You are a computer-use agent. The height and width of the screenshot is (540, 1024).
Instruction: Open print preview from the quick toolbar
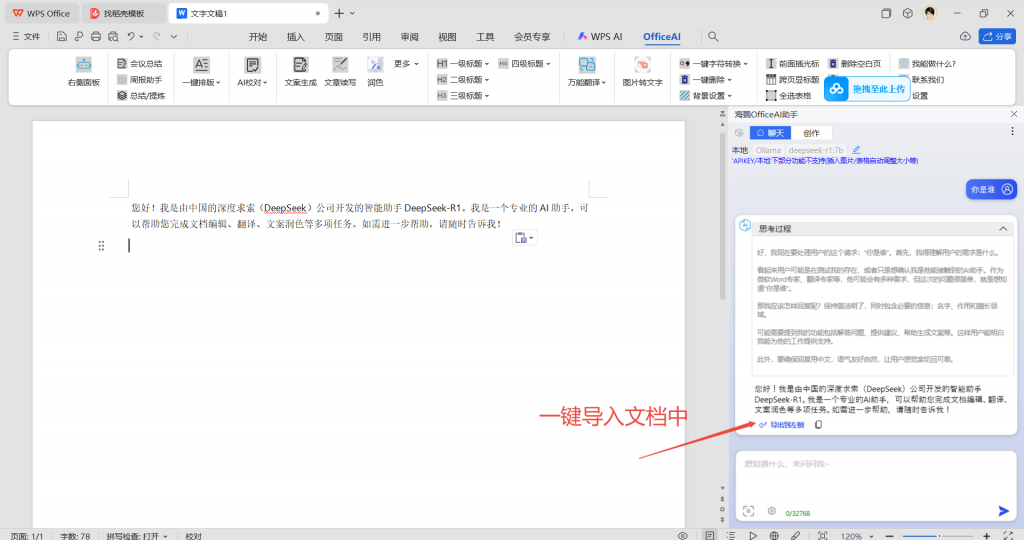(114, 37)
